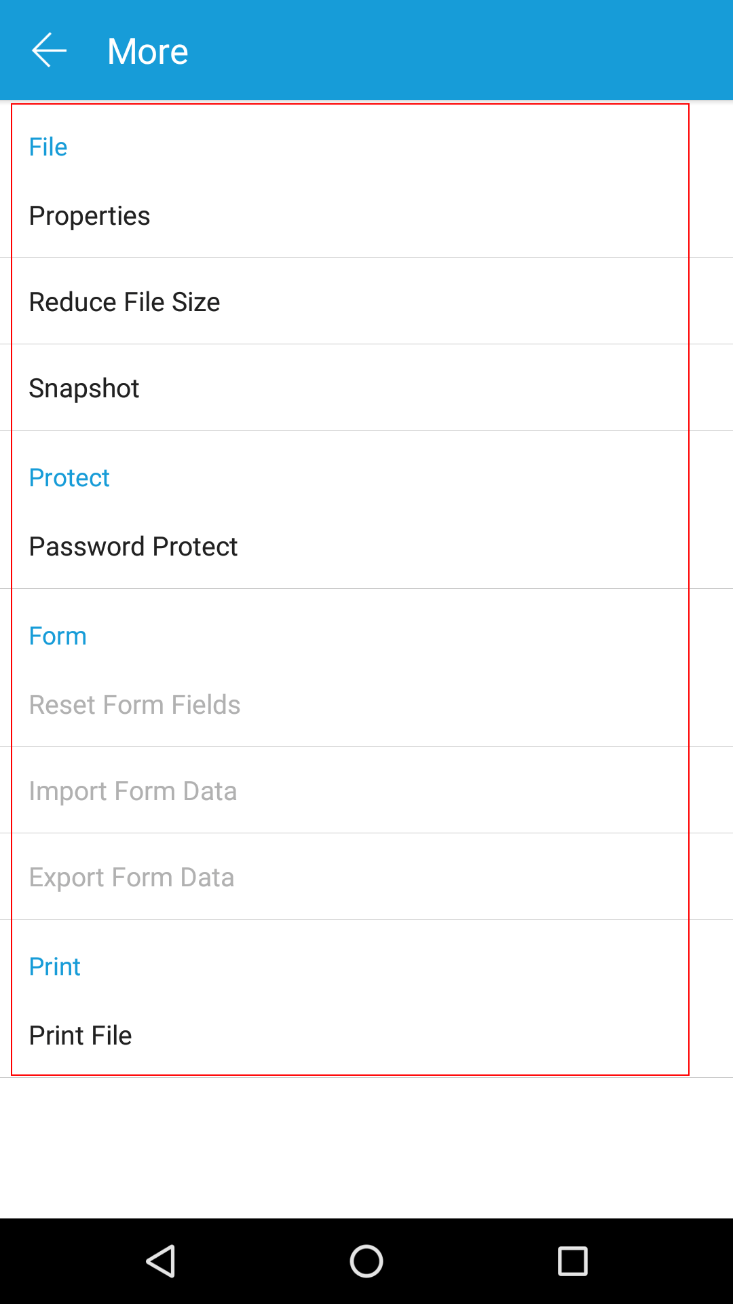Tap the Android recent apps square icon
Screen dimensions: 733x1304
tap(571, 1261)
